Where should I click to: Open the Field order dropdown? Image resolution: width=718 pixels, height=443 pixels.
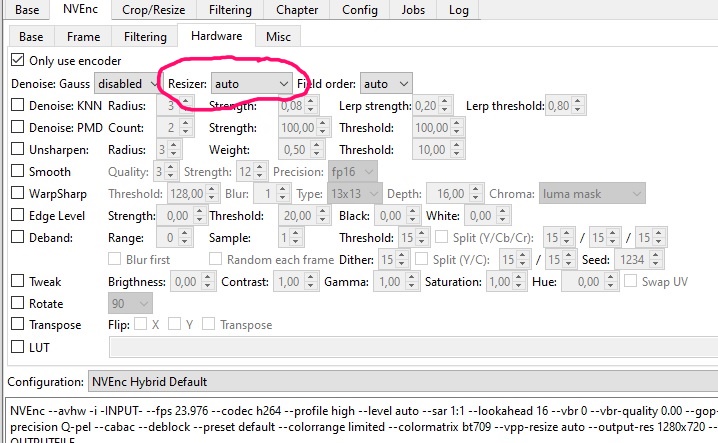pyautogui.click(x=385, y=84)
